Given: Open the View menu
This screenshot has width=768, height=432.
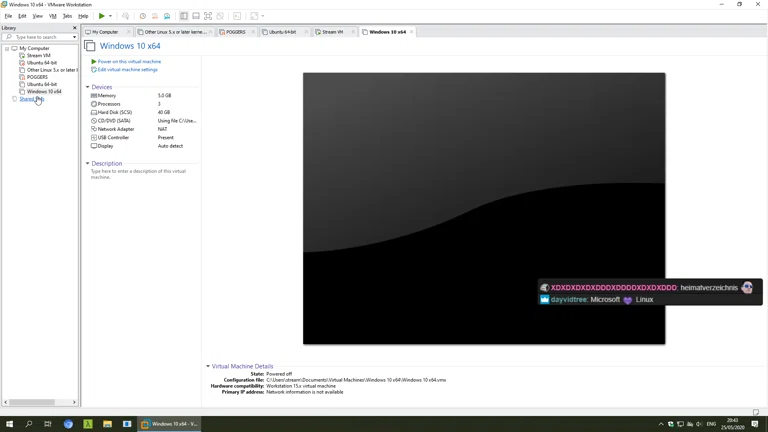Looking at the screenshot, I should [38, 16].
